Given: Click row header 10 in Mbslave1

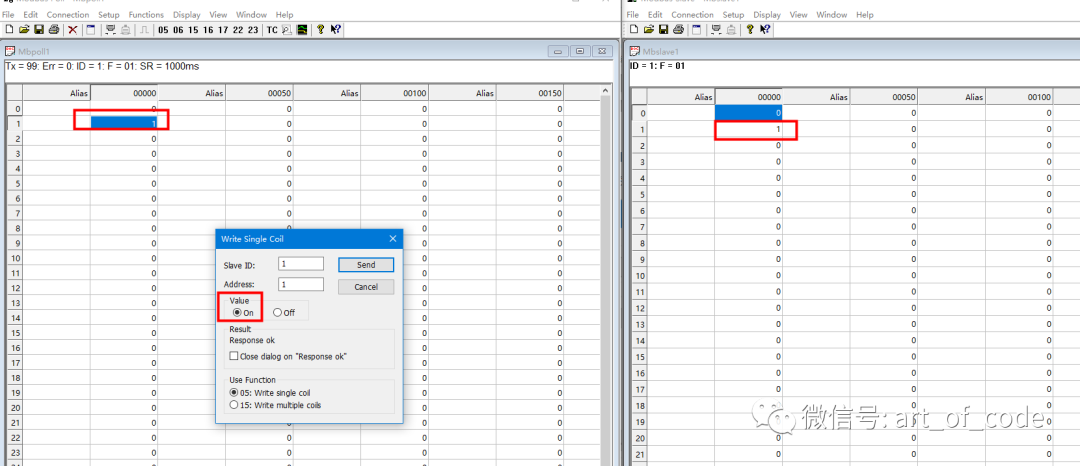Looking at the screenshot, I should tap(638, 275).
